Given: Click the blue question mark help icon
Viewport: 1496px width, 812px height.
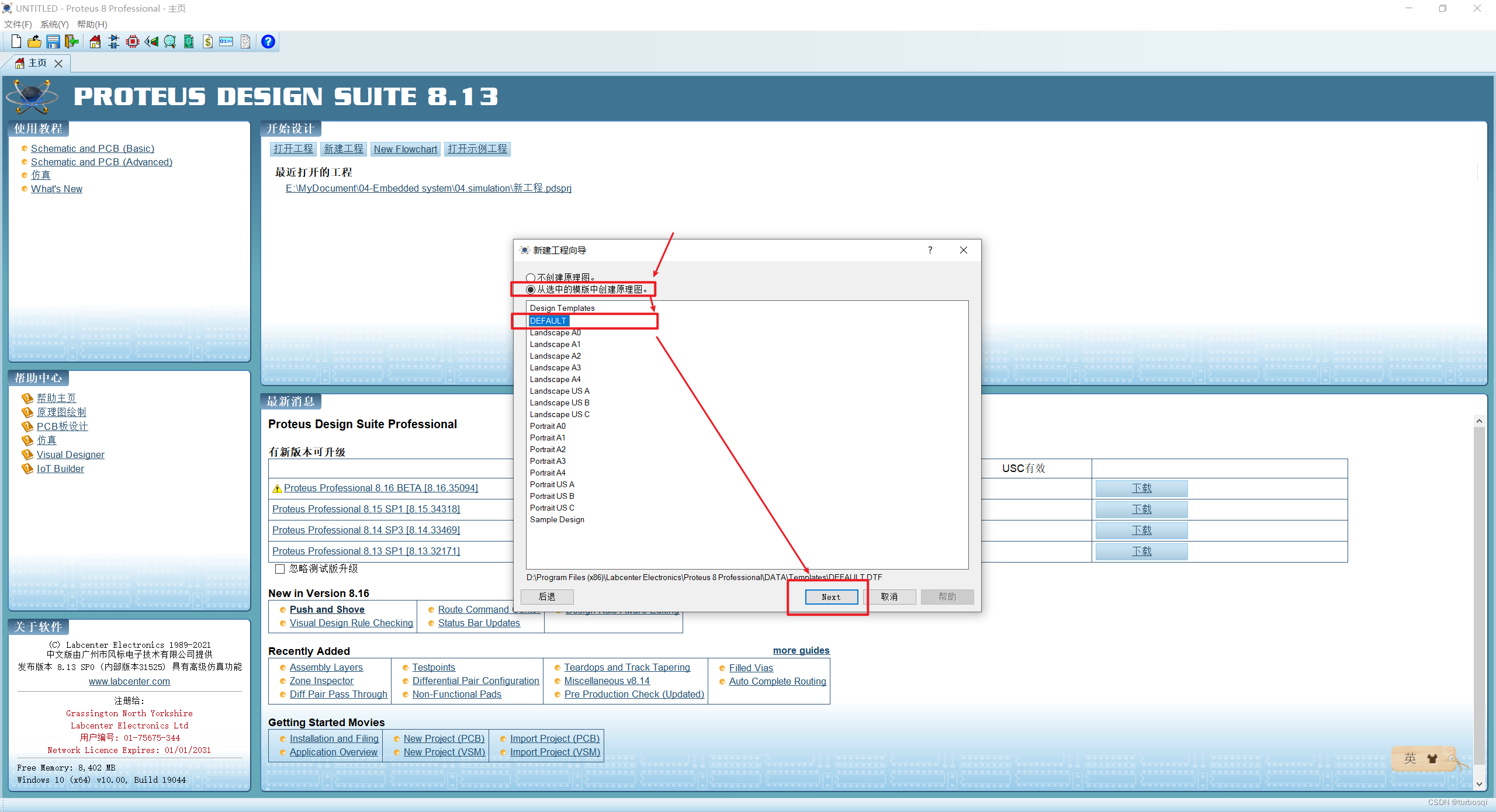Looking at the screenshot, I should tap(268, 41).
